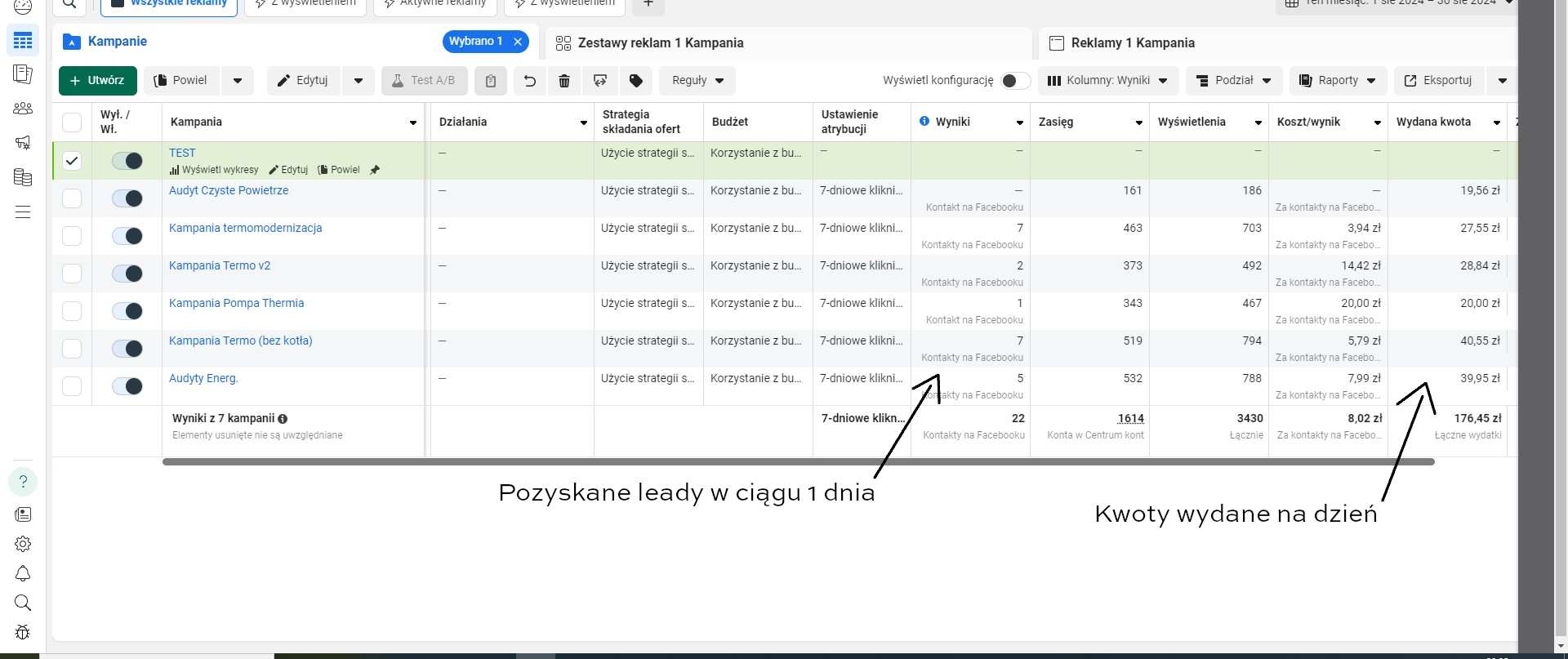The width and height of the screenshot is (1568, 659).
Task: Toggle the select-all header checkbox
Action: (72, 122)
